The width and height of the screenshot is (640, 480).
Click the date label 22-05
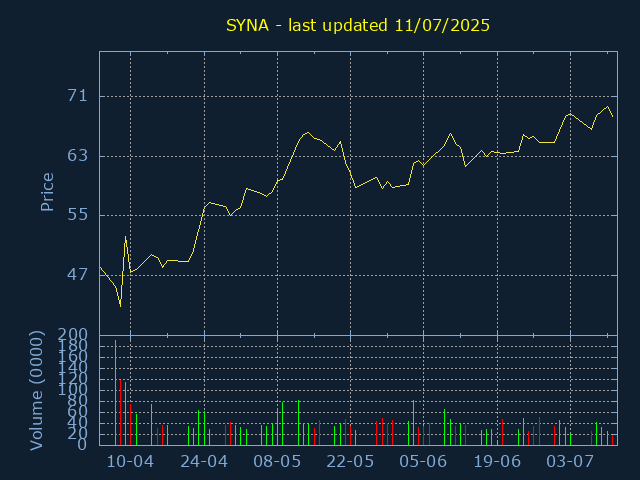[x=350, y=462]
